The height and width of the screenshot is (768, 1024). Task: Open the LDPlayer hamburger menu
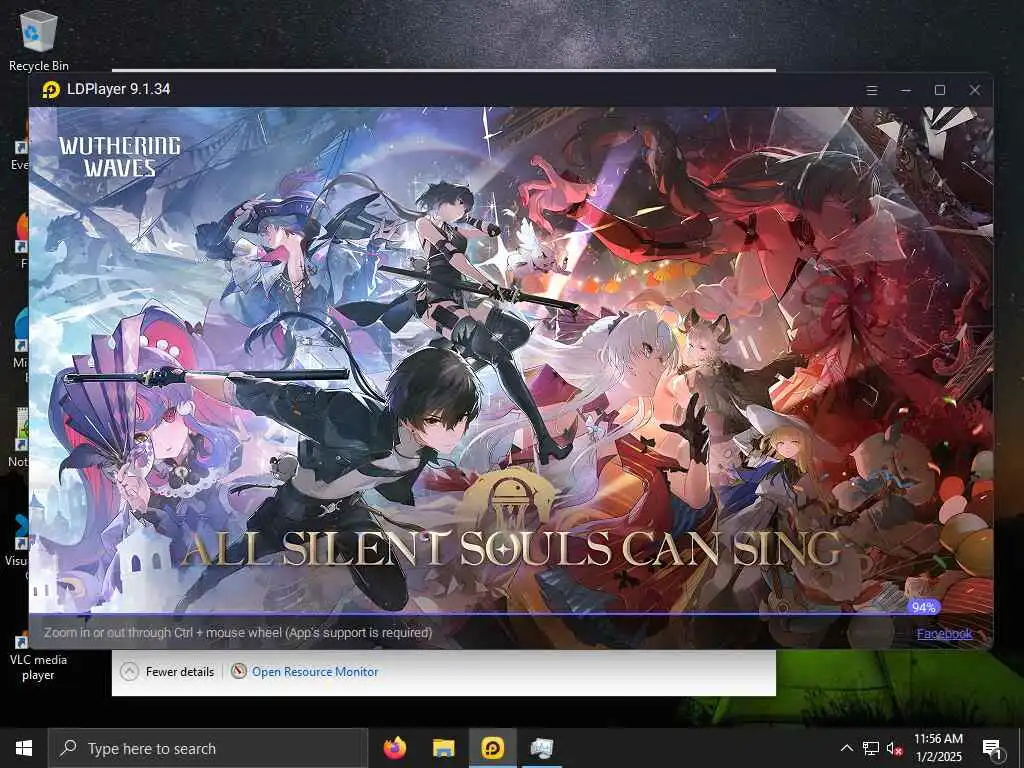pos(872,90)
